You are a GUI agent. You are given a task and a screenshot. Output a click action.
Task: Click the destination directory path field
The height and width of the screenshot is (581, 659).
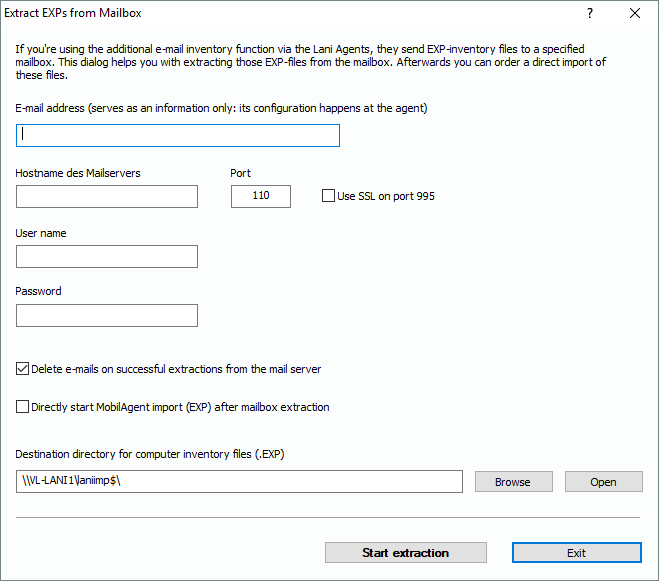(x=240, y=482)
